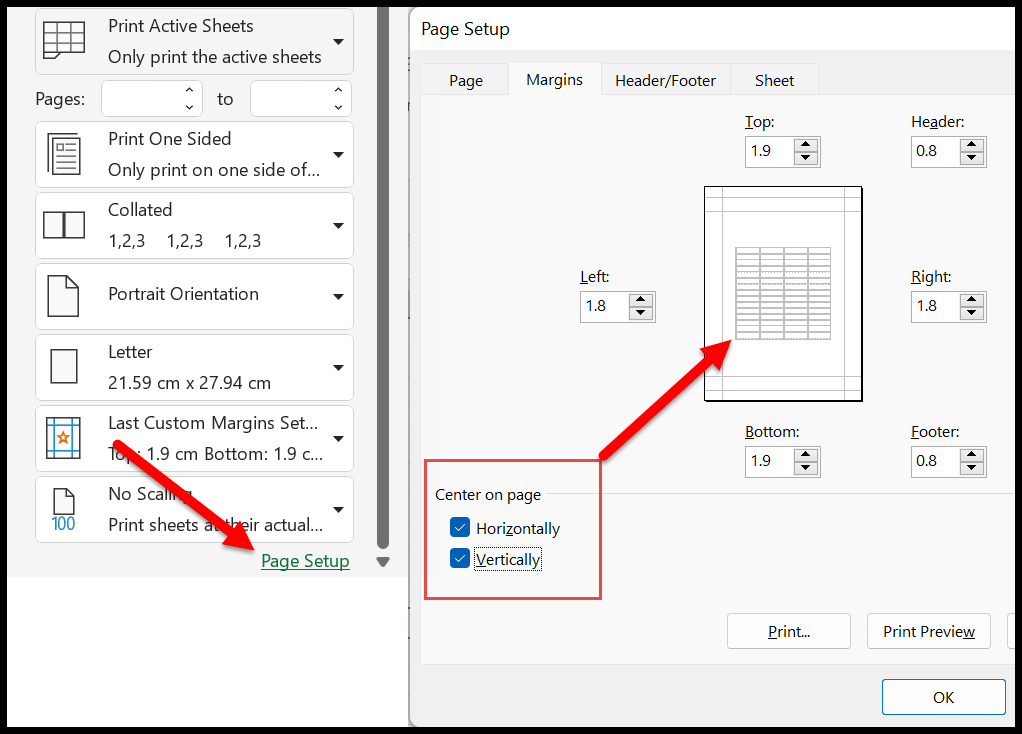Decrease the Pages to number

(x=338, y=107)
